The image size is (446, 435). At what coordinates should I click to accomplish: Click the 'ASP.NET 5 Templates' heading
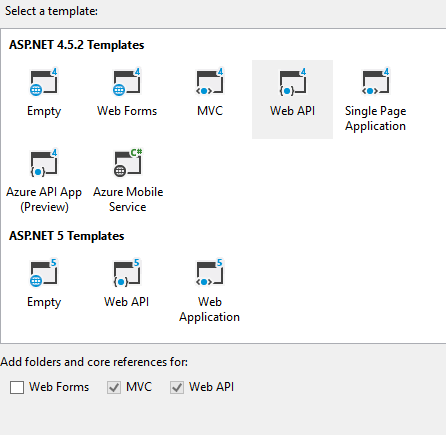click(67, 236)
